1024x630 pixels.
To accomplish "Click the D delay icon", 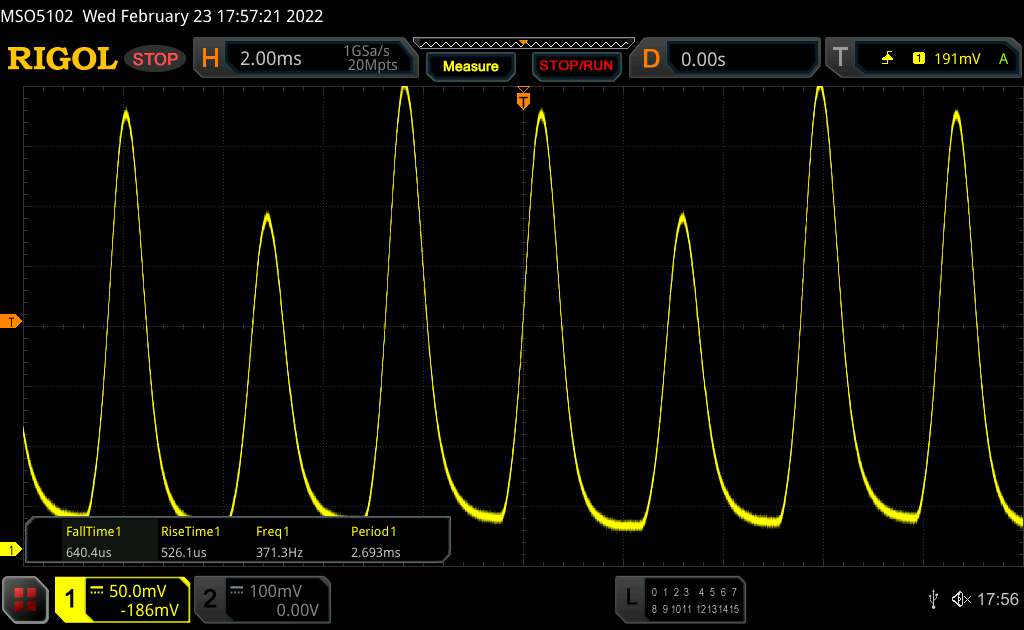I will [651, 59].
